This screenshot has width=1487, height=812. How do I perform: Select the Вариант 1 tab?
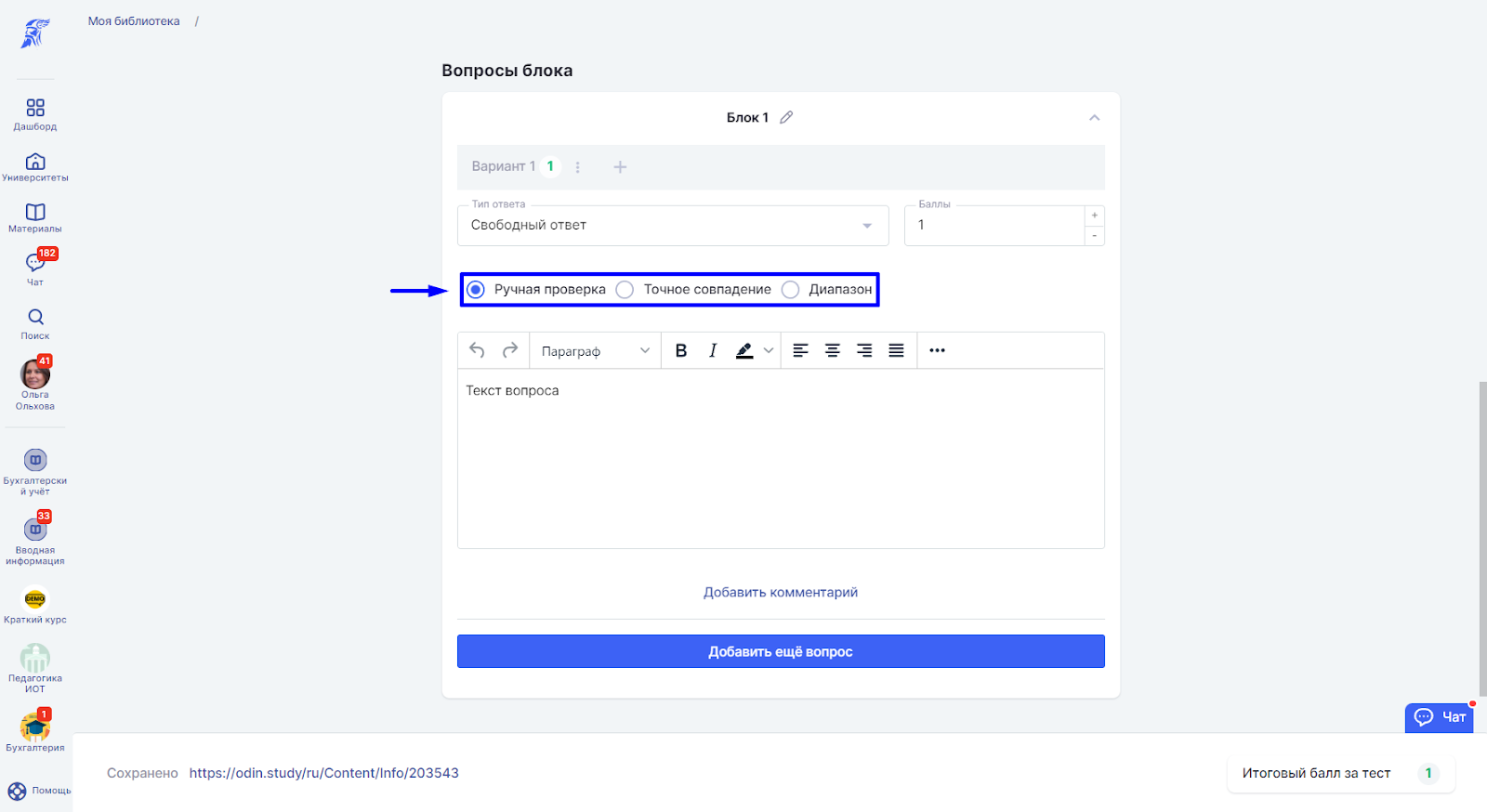504,166
